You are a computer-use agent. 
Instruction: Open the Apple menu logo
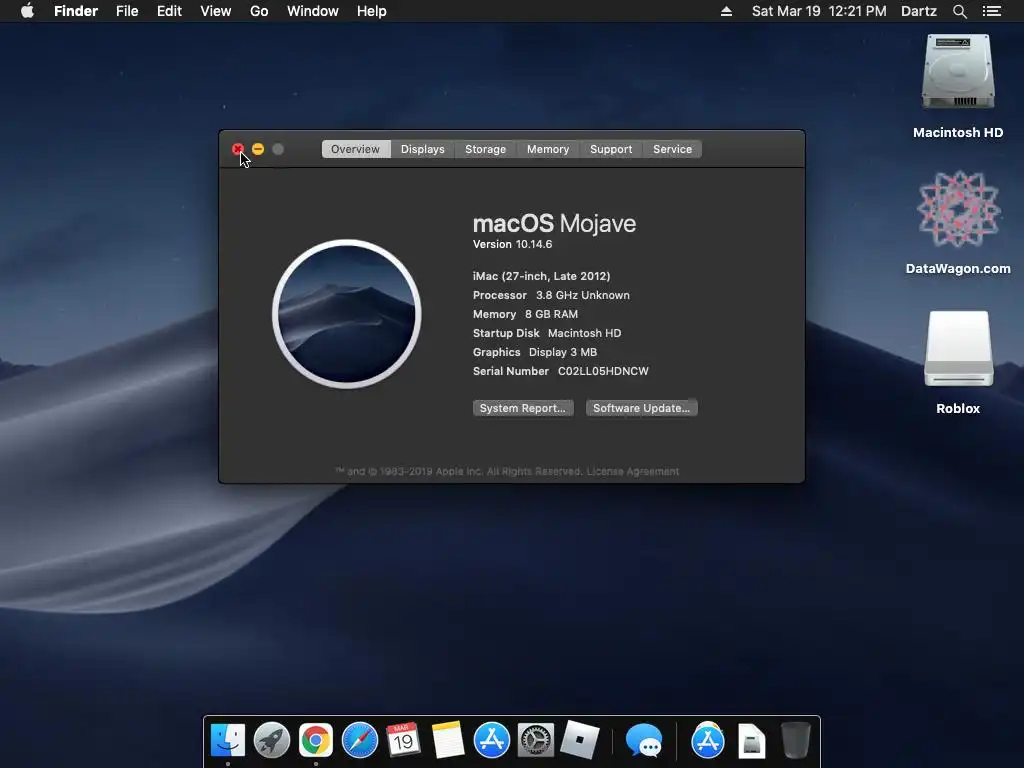(x=27, y=11)
